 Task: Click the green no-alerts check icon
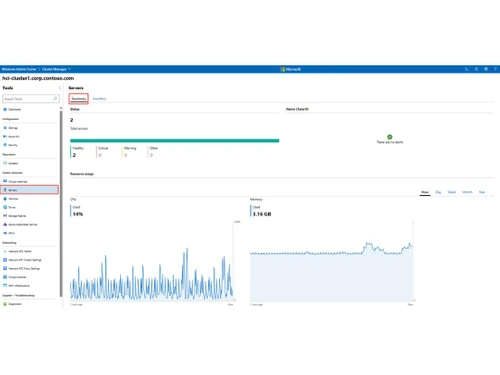coord(390,137)
